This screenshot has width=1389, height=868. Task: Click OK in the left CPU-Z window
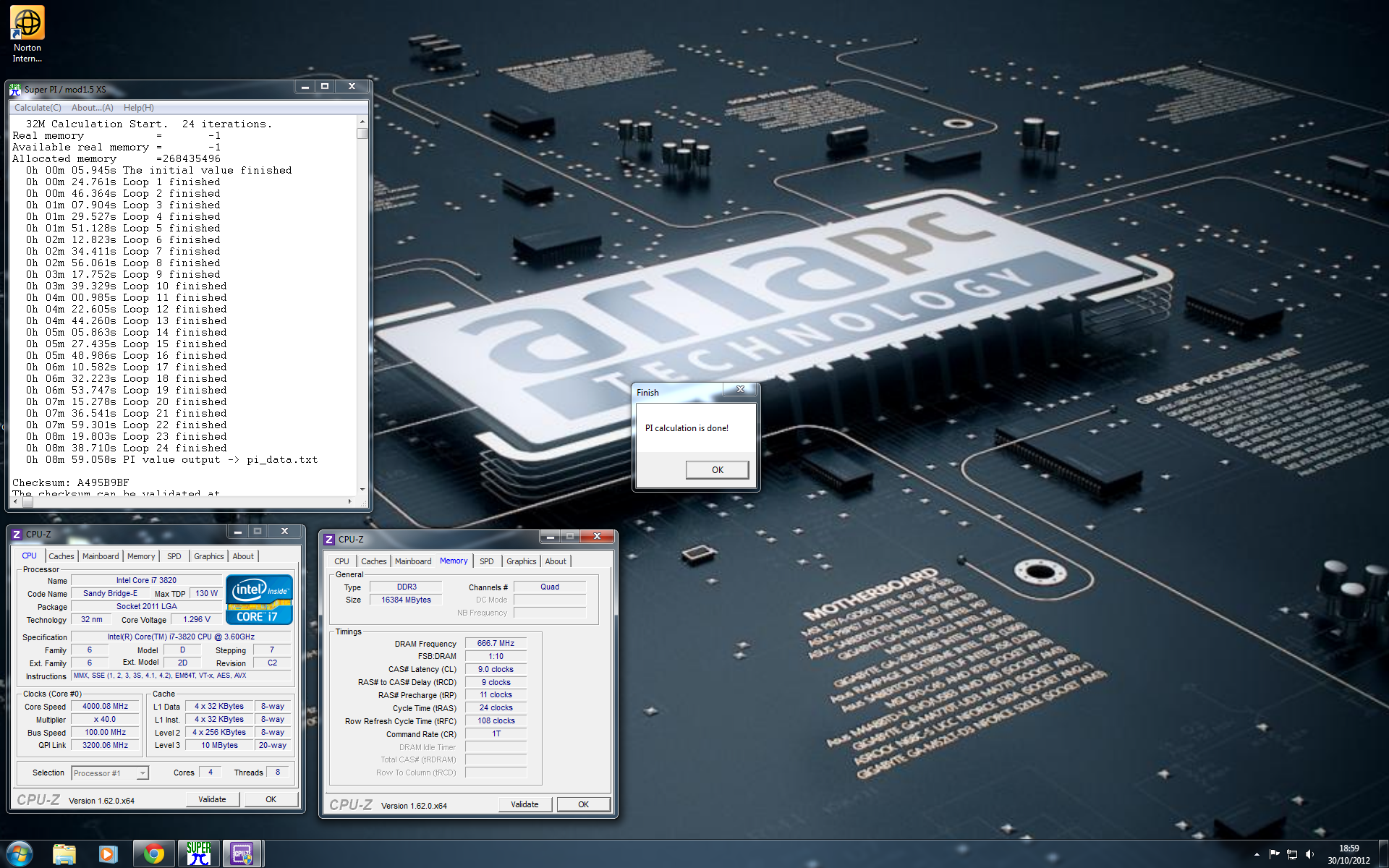(x=271, y=799)
